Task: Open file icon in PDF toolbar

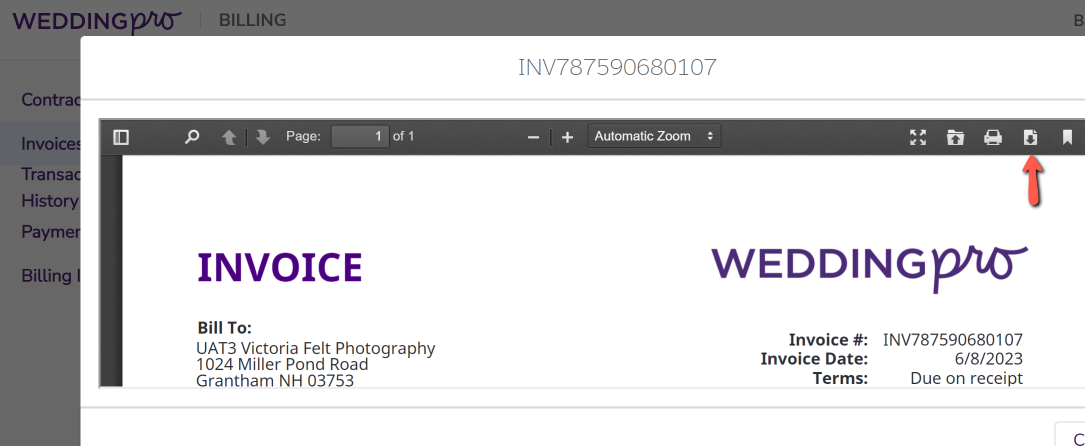Action: [x=956, y=138]
